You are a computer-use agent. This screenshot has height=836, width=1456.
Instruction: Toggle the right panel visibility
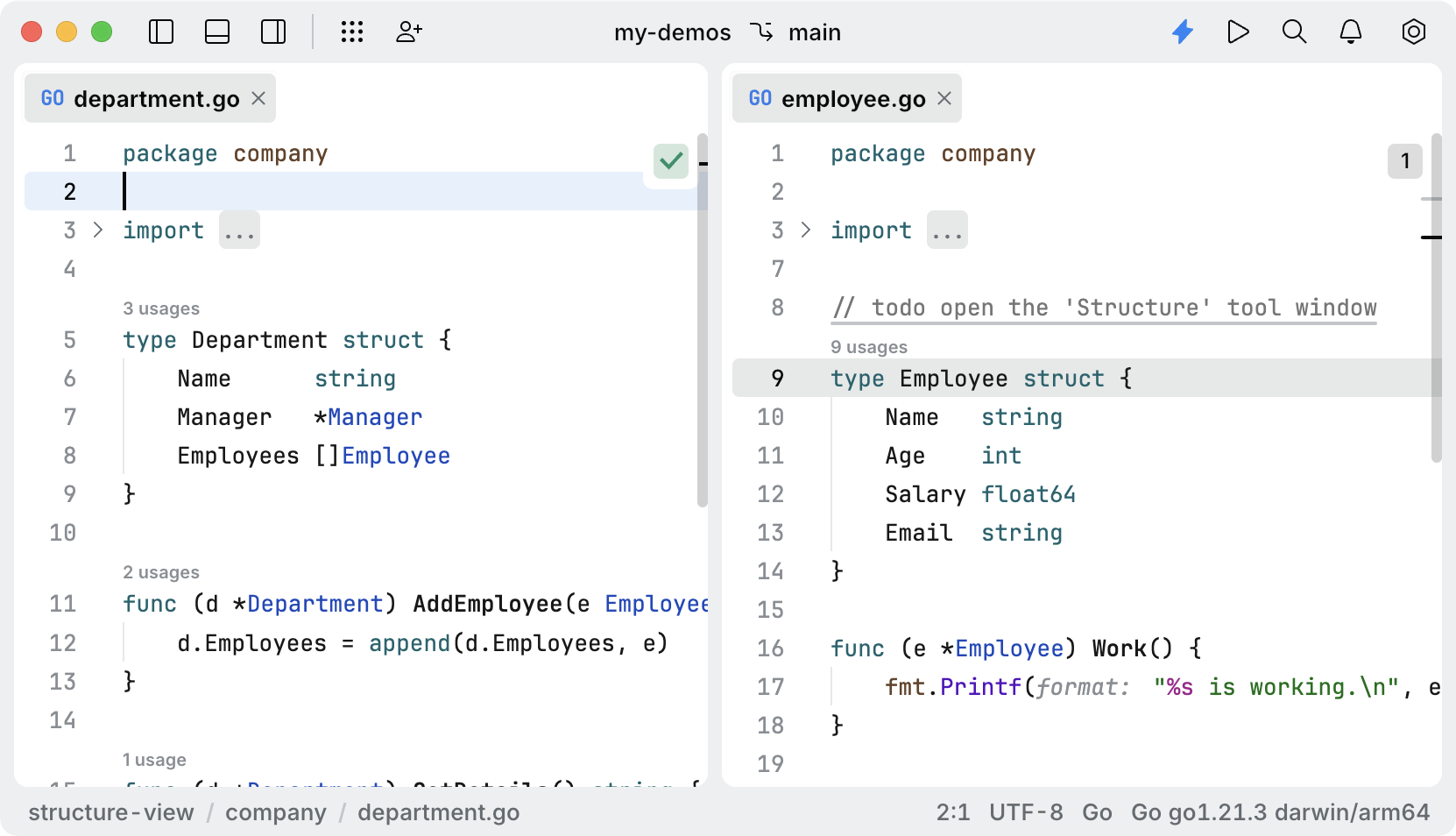pos(272,32)
